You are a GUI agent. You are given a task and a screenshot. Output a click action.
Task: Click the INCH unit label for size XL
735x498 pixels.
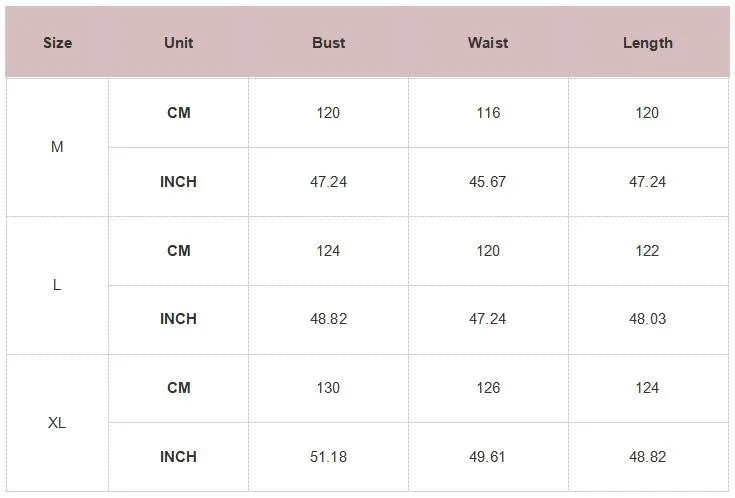178,457
